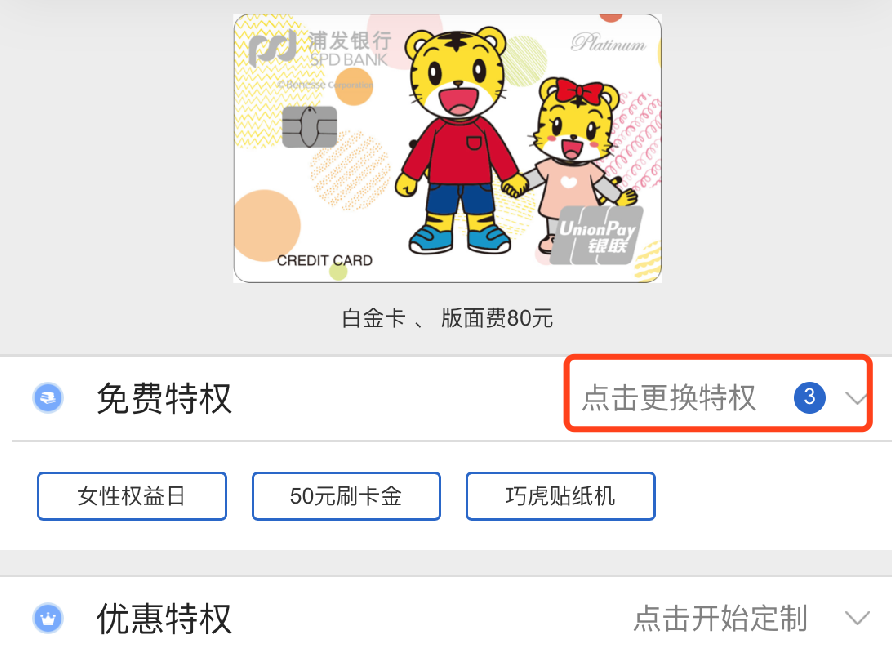Open the 点击更换特权 dropdown
The width and height of the screenshot is (892, 652).
click(x=718, y=393)
